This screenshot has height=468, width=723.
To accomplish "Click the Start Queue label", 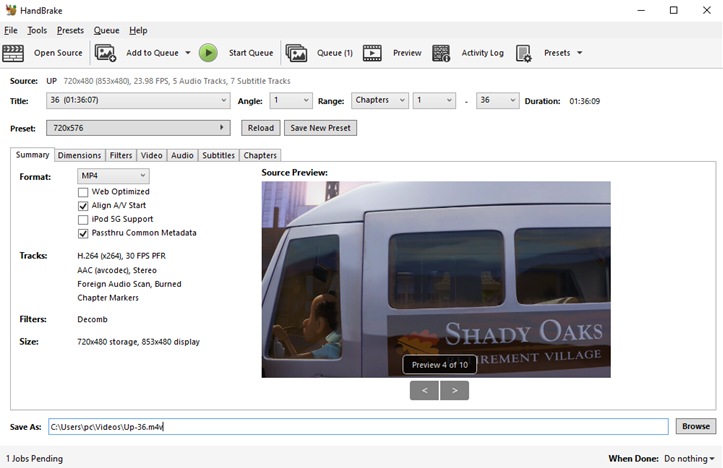I will [251, 53].
